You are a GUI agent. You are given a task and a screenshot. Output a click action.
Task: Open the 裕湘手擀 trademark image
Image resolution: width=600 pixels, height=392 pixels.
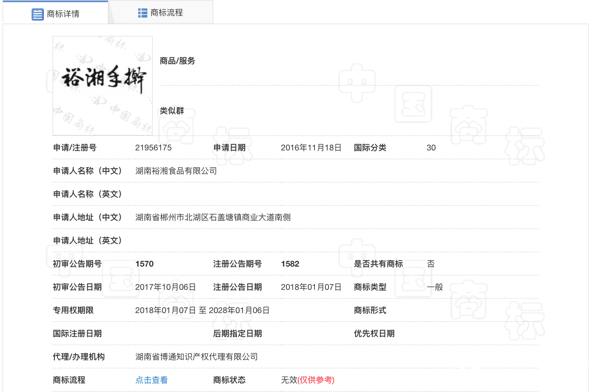point(103,86)
